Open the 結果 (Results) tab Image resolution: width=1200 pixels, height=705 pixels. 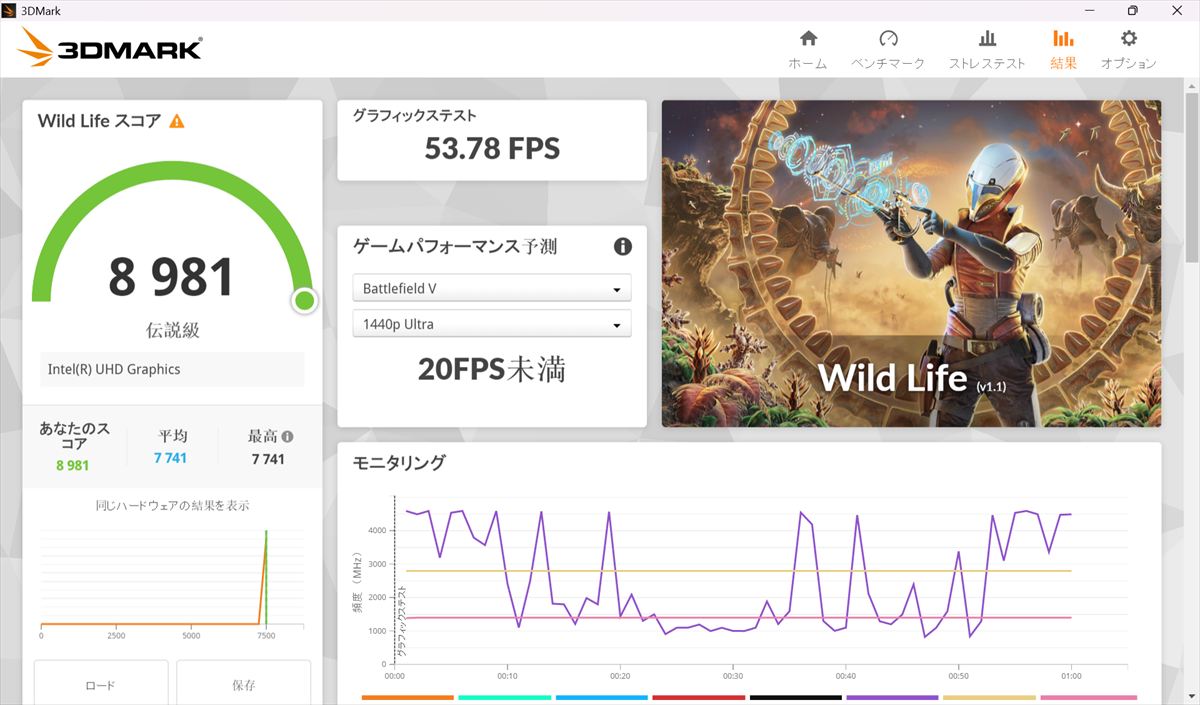click(1063, 49)
